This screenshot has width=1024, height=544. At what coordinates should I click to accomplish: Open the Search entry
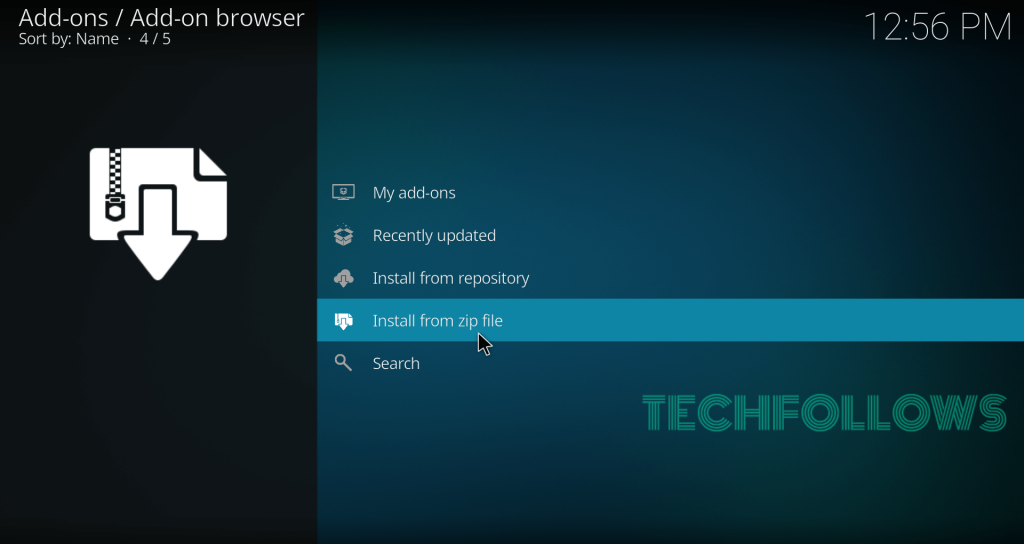click(670, 363)
